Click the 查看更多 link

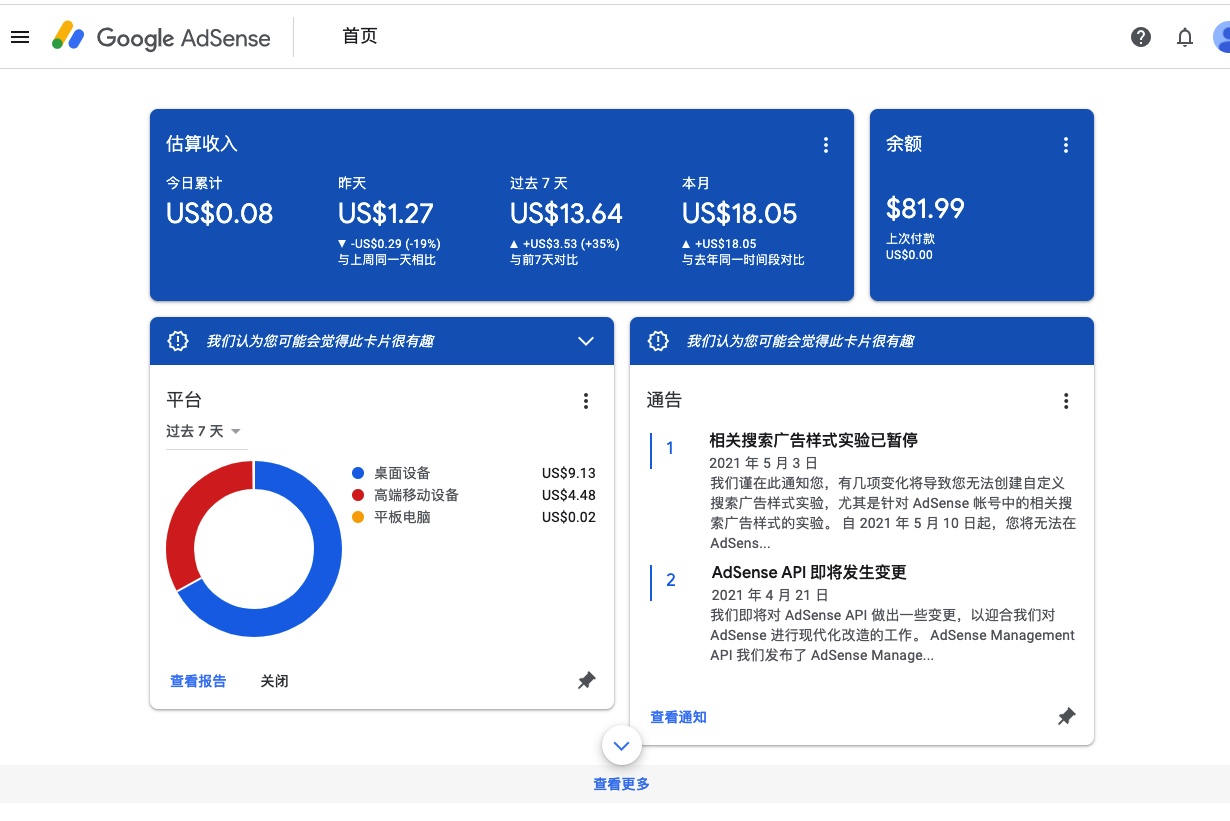(x=622, y=784)
